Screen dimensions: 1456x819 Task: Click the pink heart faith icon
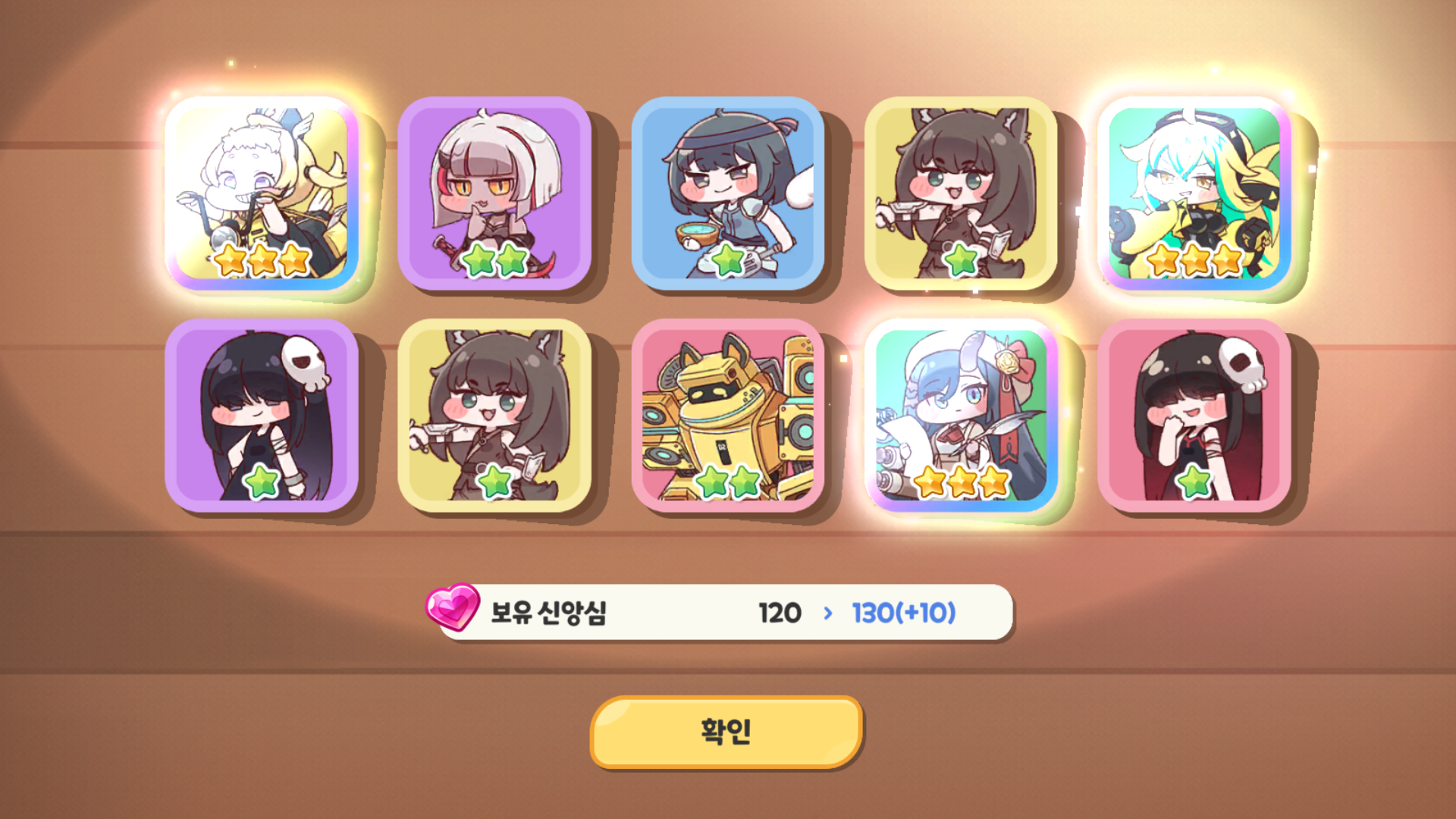tap(452, 607)
